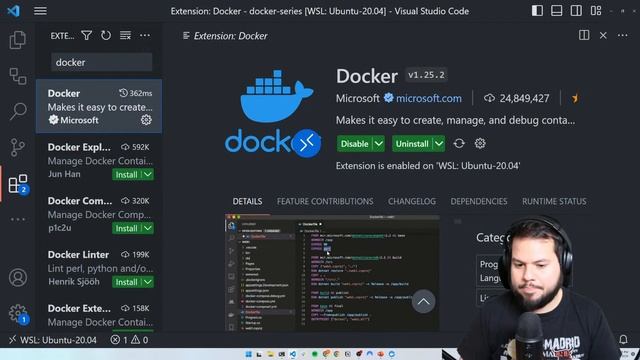
Task: Open gear menu for Docker list item
Action: (146, 120)
